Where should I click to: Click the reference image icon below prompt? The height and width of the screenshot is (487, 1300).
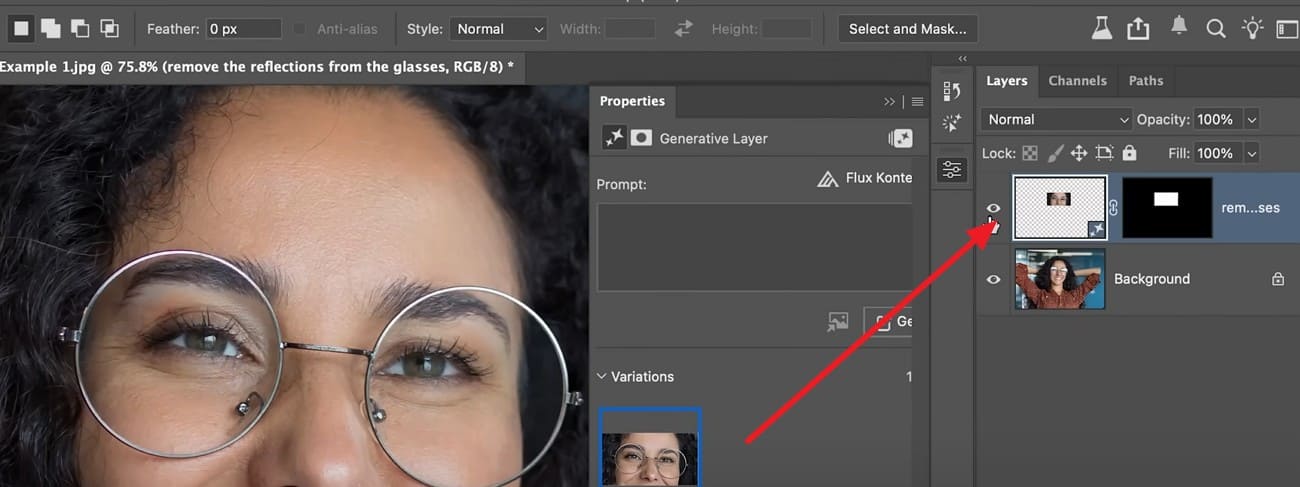coord(837,322)
